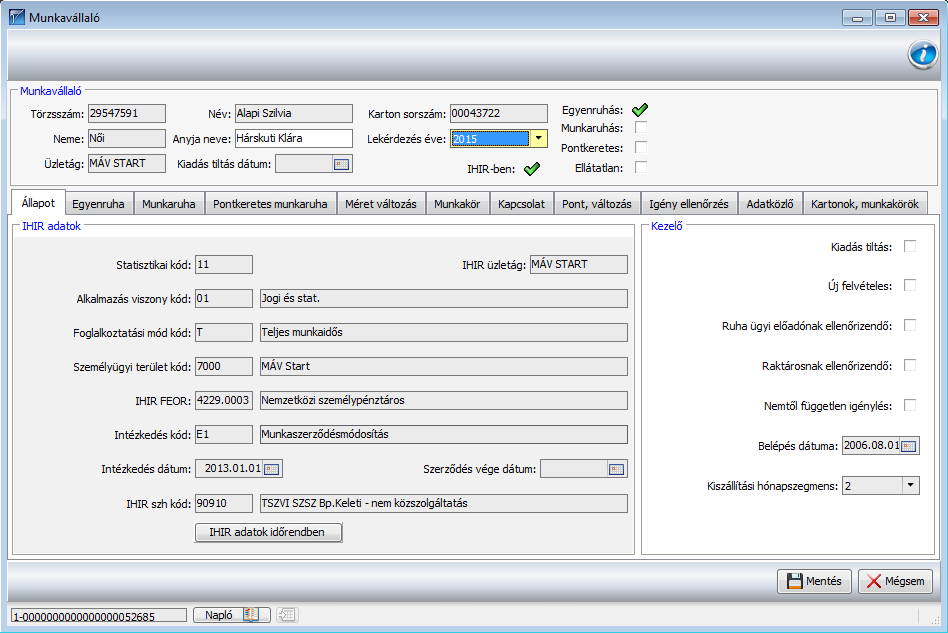Check Ruha ügyi előadónak ellenőrizendő

[x=910, y=325]
